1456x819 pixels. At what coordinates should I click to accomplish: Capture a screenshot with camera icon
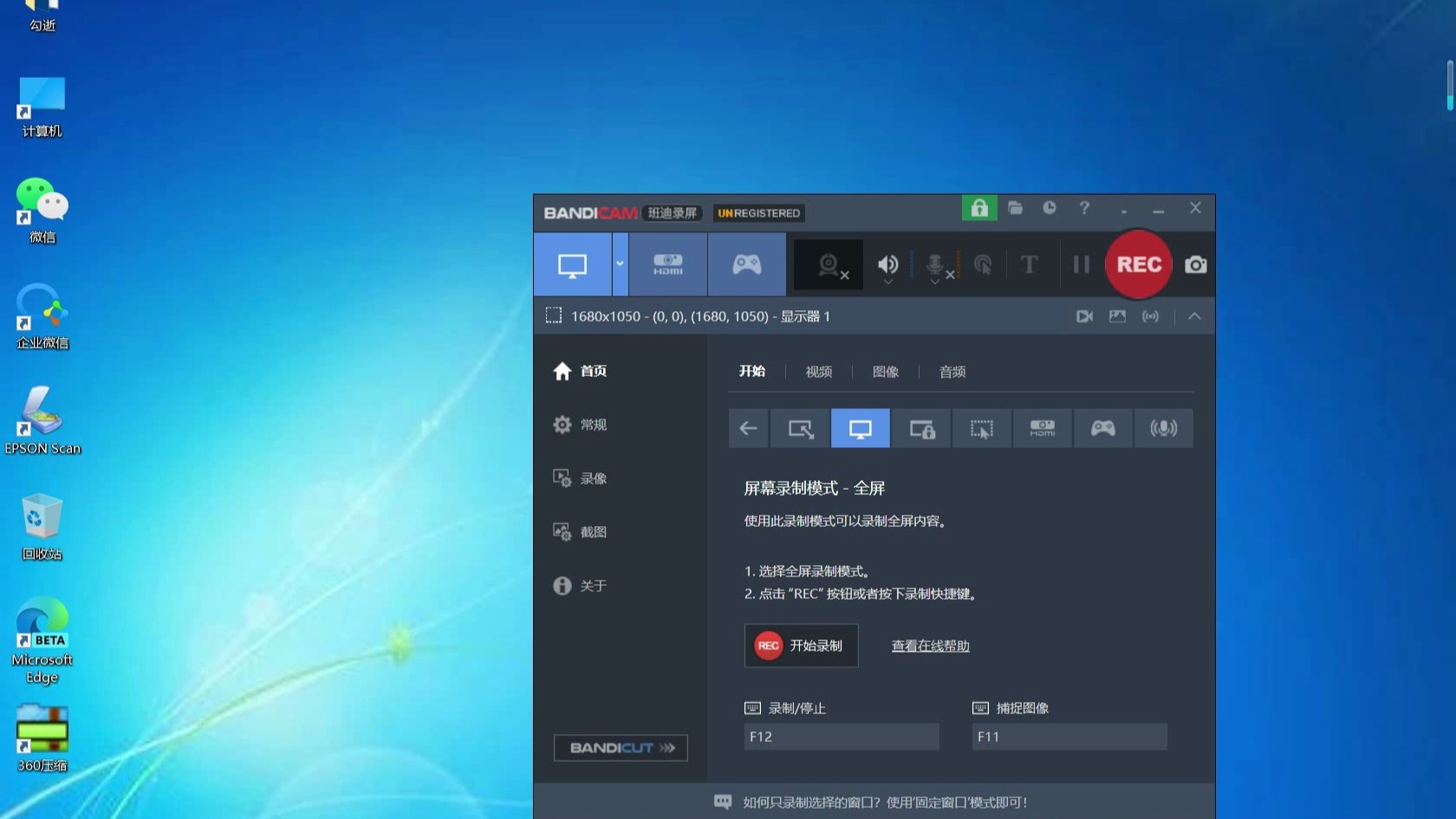point(1196,265)
